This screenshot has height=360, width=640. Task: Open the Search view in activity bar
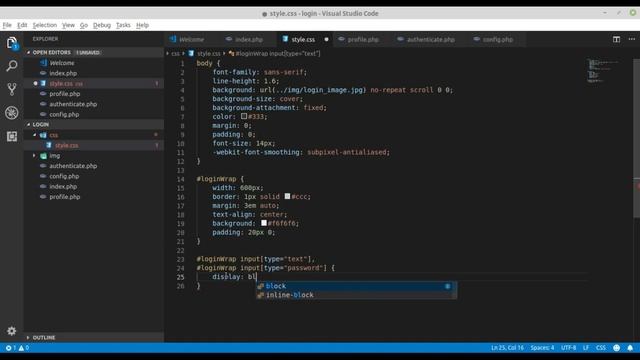(12, 66)
